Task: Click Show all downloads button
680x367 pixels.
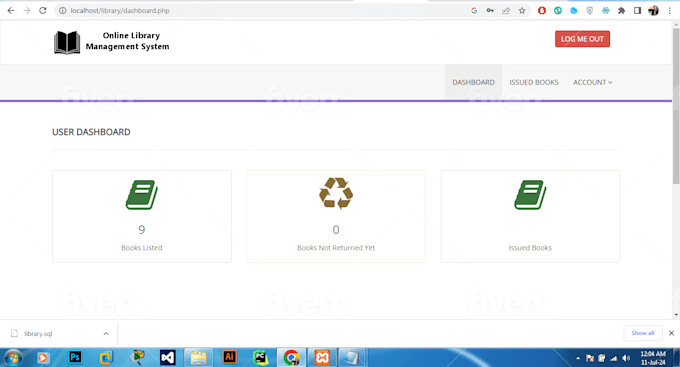Action: (x=643, y=333)
